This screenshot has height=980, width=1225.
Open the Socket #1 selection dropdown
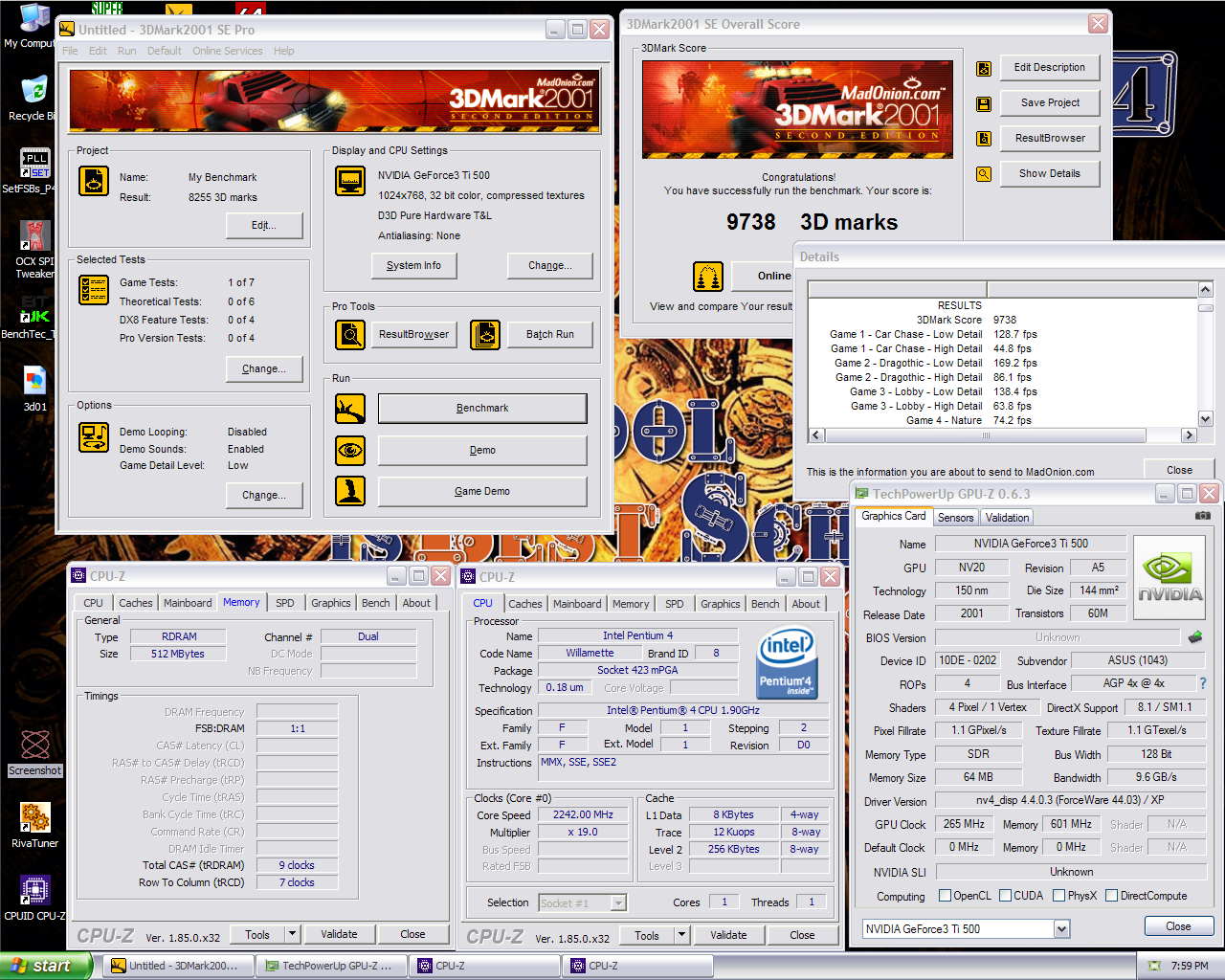coord(618,902)
